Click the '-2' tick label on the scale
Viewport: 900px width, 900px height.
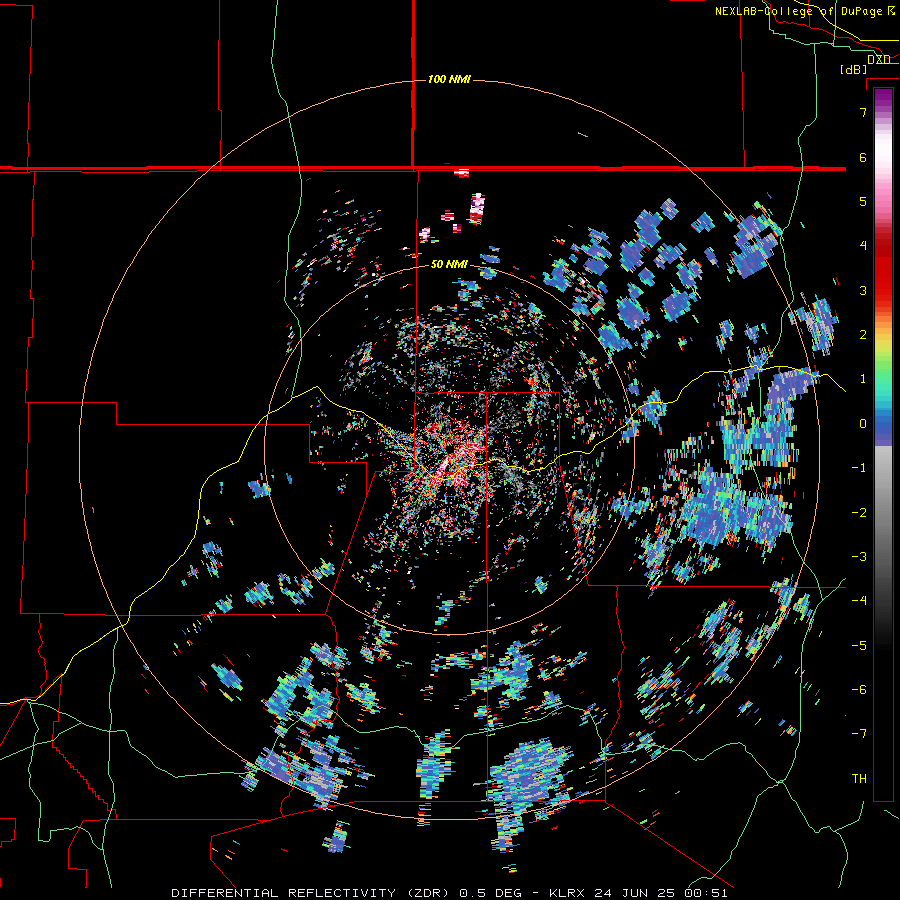coord(859,513)
